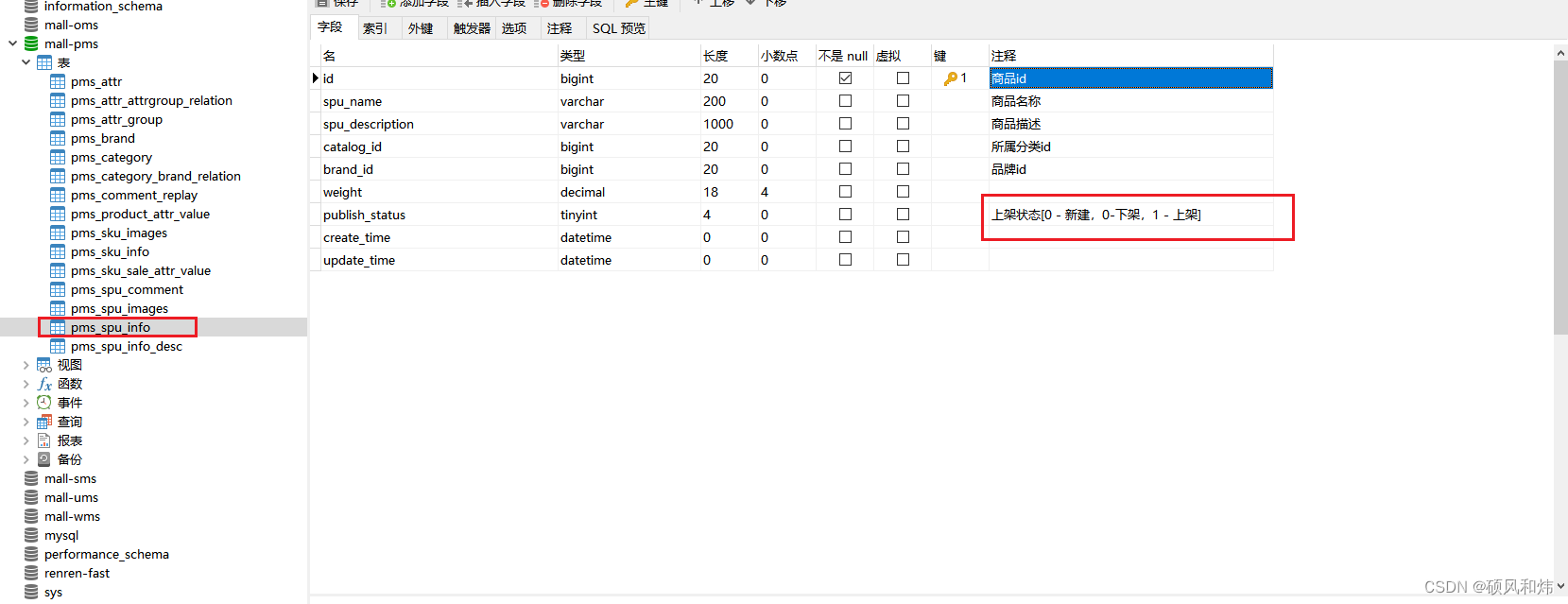Switch to the 注释 tab
The image size is (1568, 604).
click(560, 28)
